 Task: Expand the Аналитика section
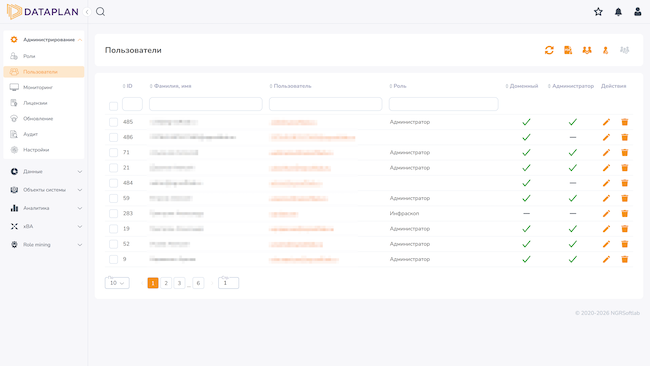click(80, 208)
